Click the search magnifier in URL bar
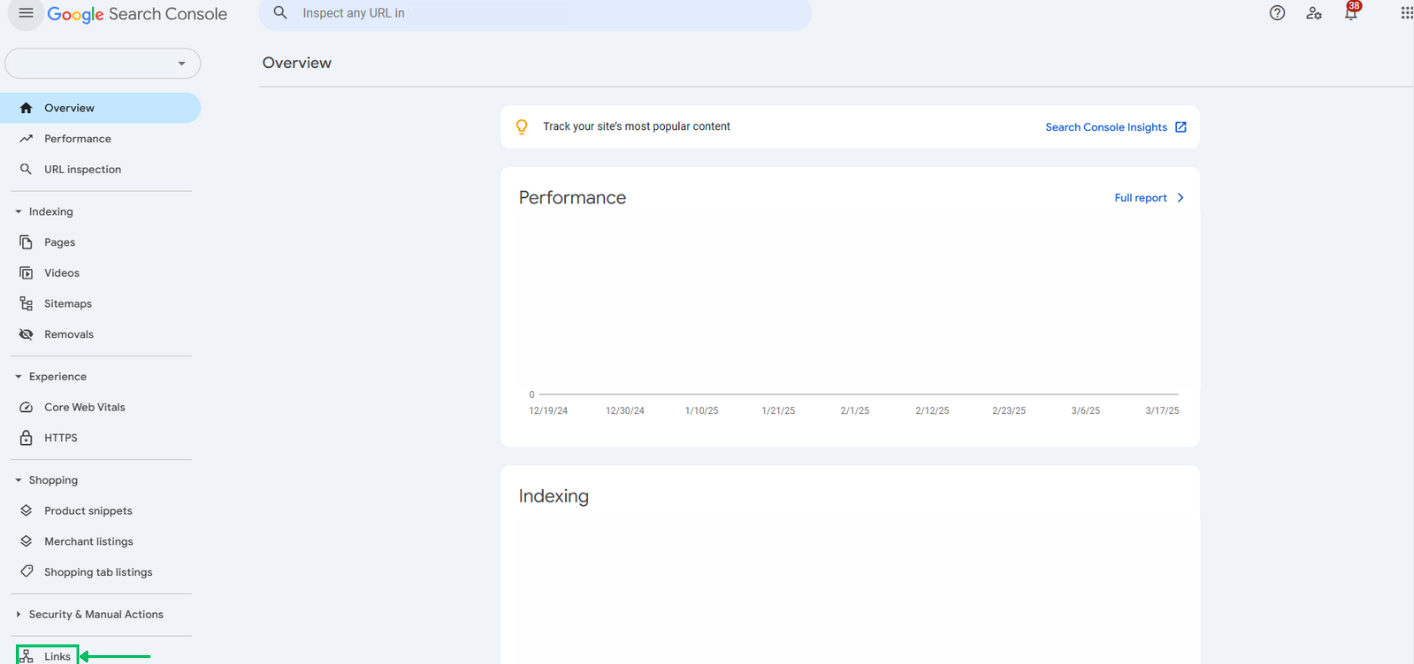Image resolution: width=1414 pixels, height=664 pixels. pyautogui.click(x=281, y=13)
